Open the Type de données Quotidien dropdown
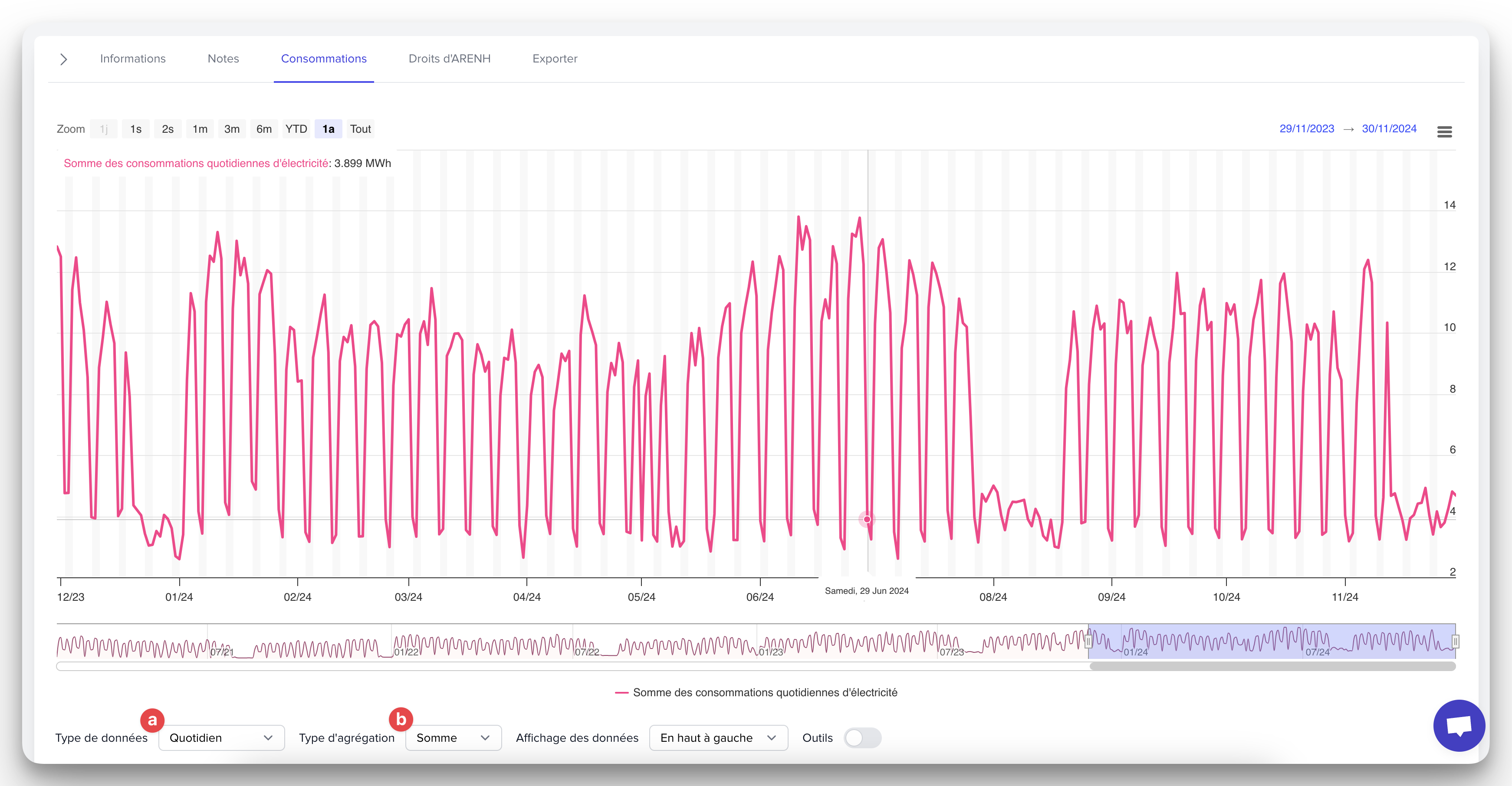Viewport: 1512px width, 786px height. 221,738
